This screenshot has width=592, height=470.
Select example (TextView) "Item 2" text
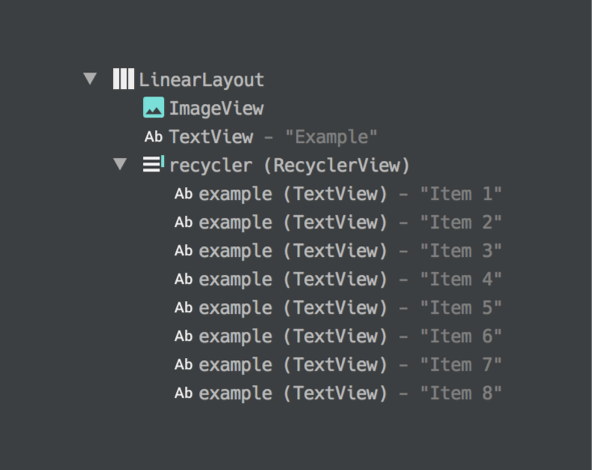coord(350,222)
